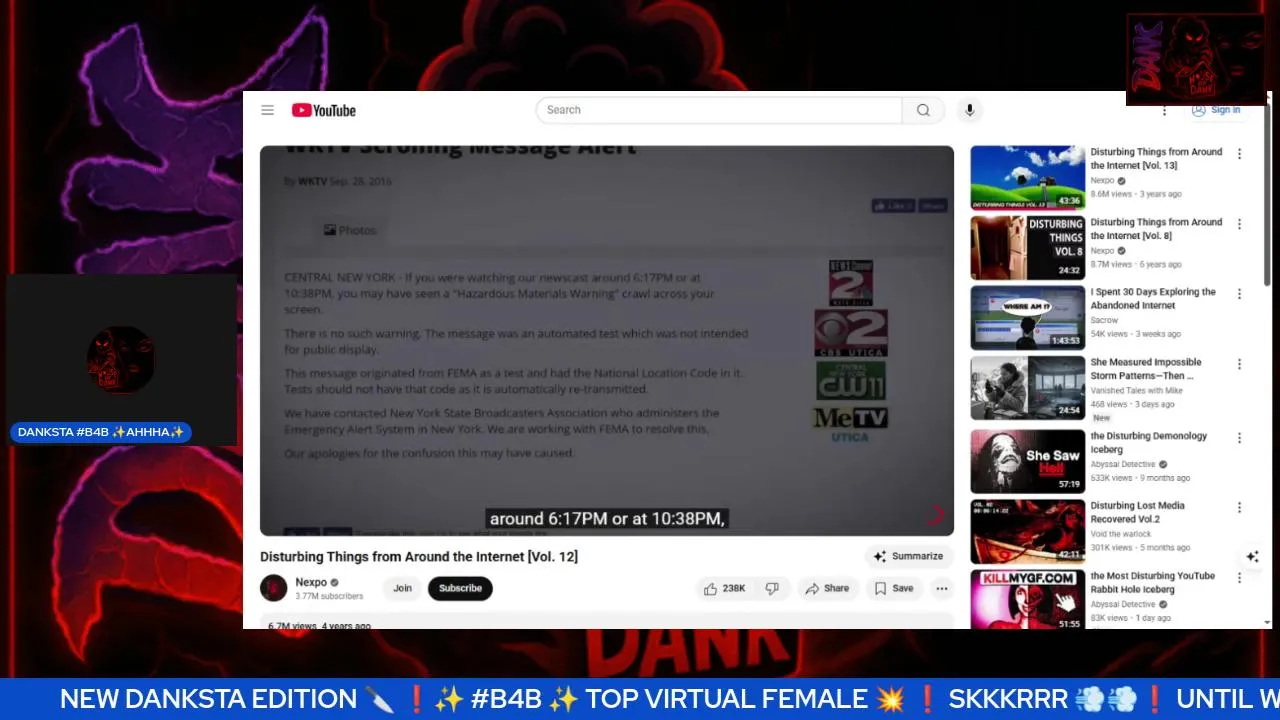Click the search magnifier button
The image size is (1280, 720).
coord(923,110)
